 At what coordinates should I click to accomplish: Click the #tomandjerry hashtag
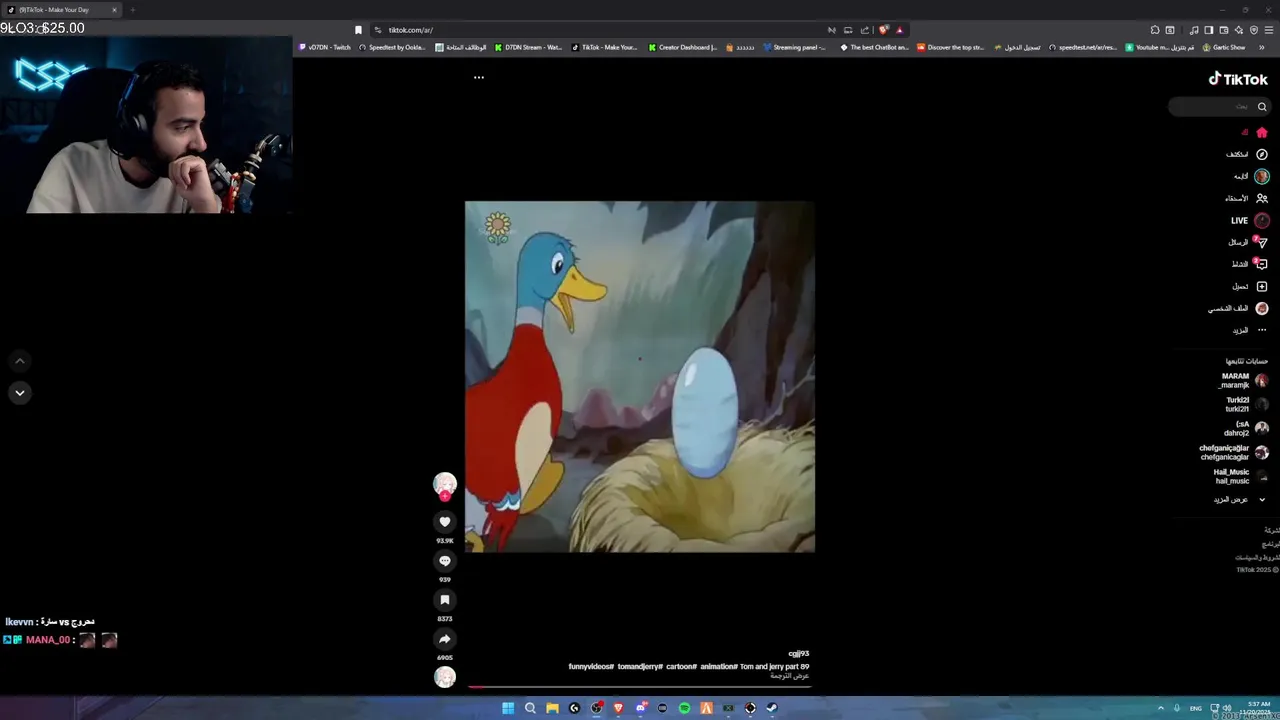pyautogui.click(x=640, y=667)
